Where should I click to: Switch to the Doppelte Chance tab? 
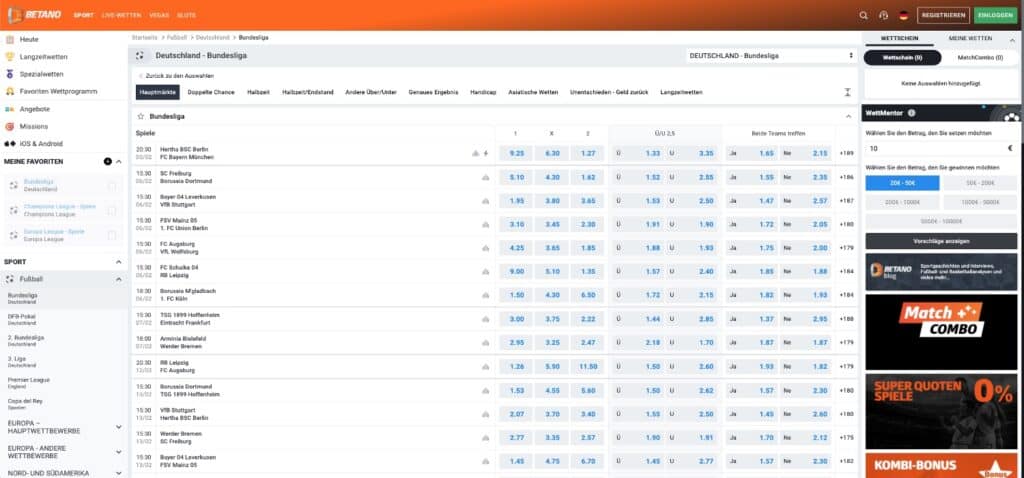[210, 92]
